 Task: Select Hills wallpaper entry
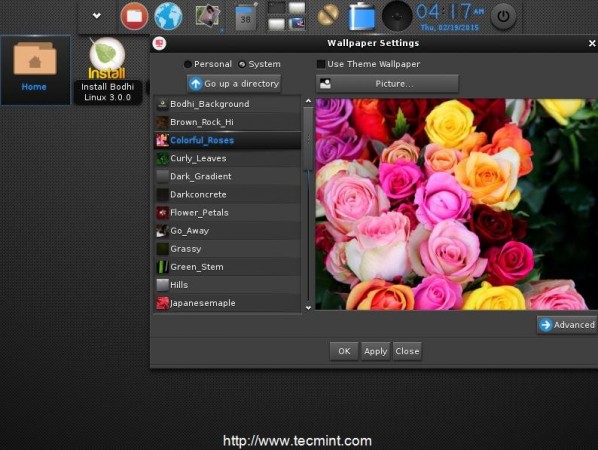[228, 285]
